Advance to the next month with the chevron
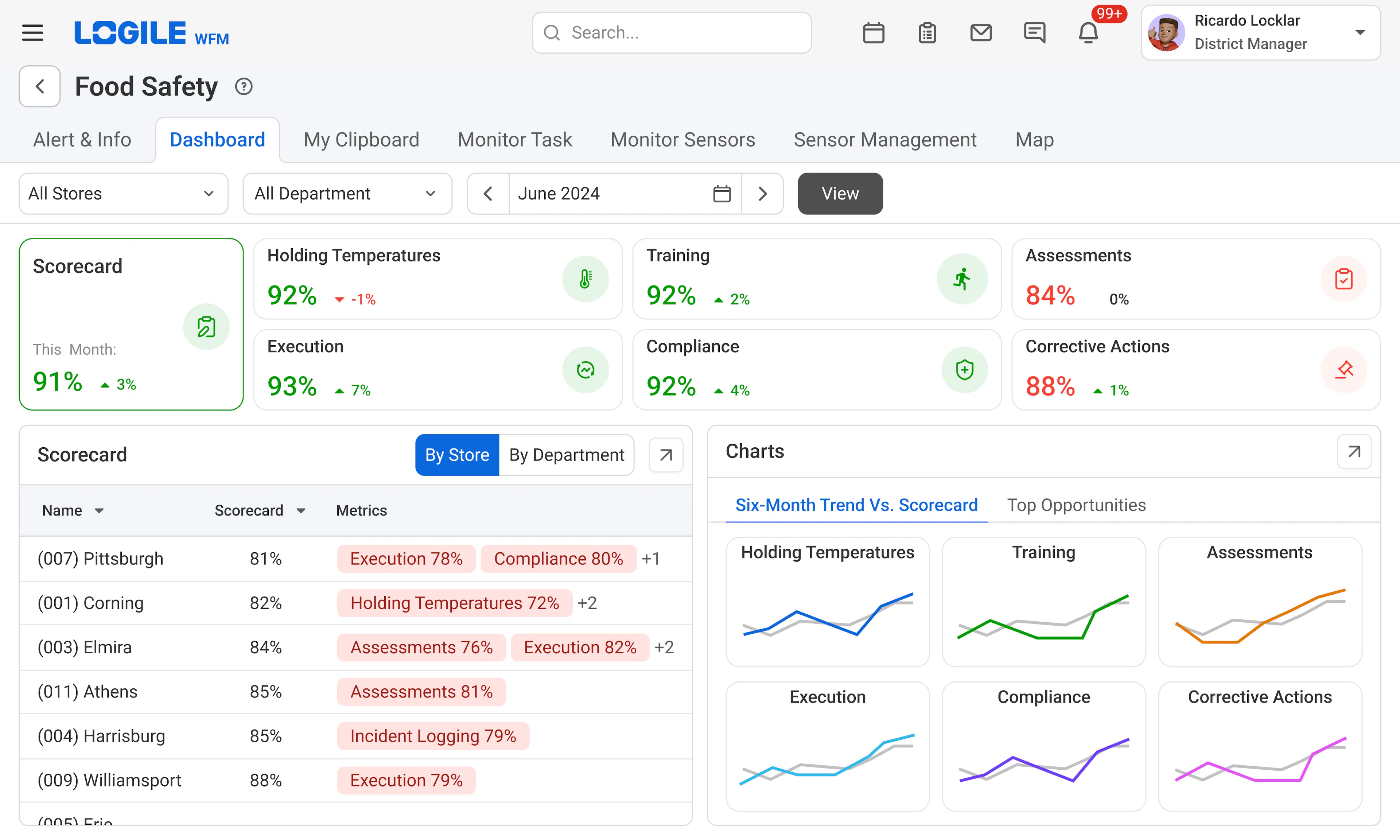This screenshot has width=1400, height=840. click(x=762, y=193)
